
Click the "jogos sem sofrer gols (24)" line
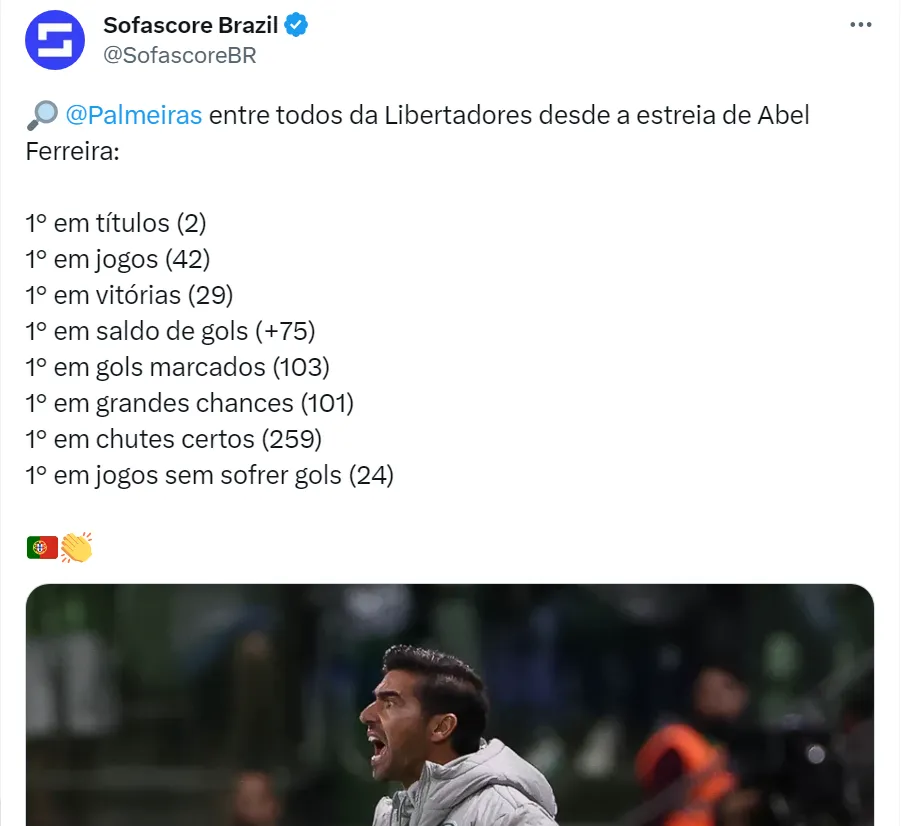[210, 475]
